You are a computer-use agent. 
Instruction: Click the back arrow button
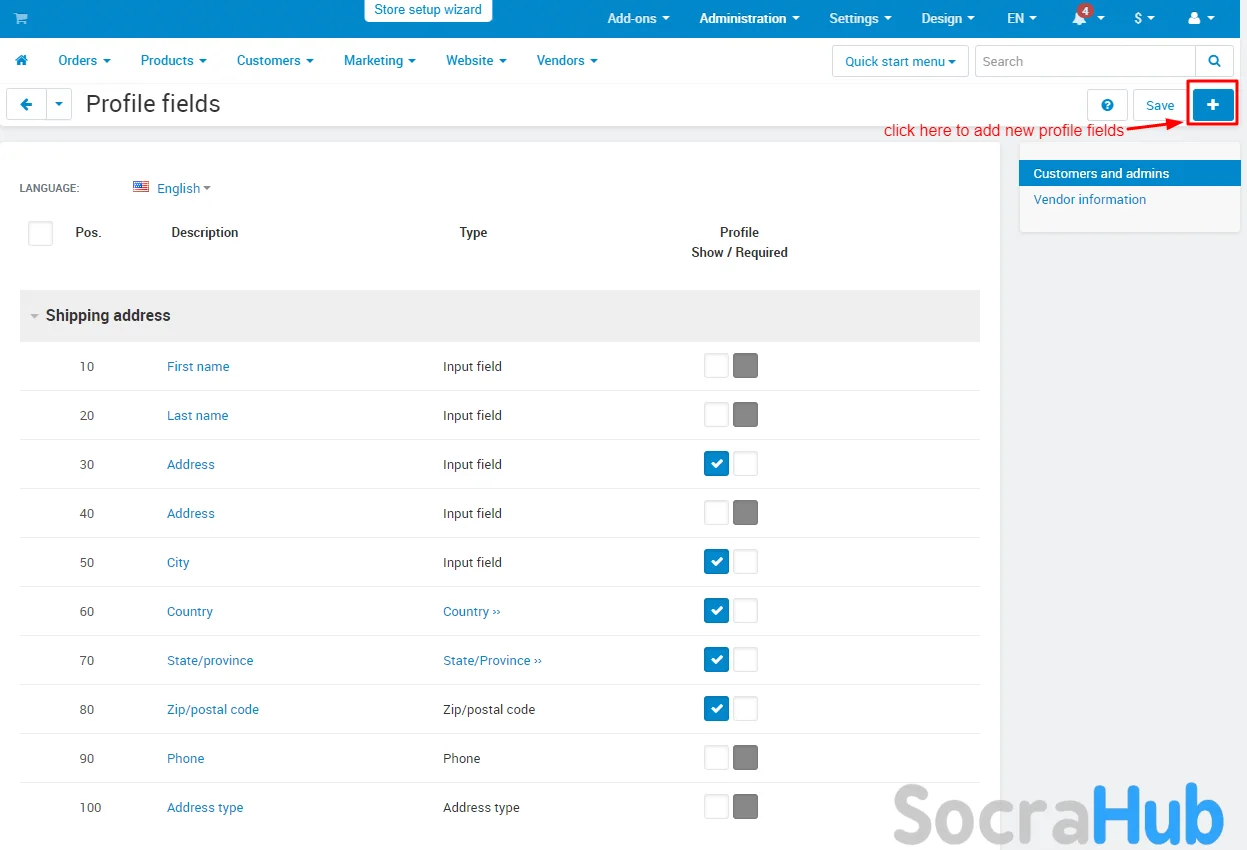(27, 104)
